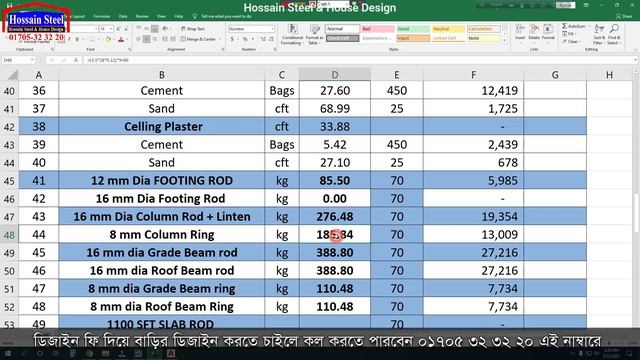Image resolution: width=640 pixels, height=360 pixels.
Task: Select cell with amount 12,419
Action: (473, 91)
